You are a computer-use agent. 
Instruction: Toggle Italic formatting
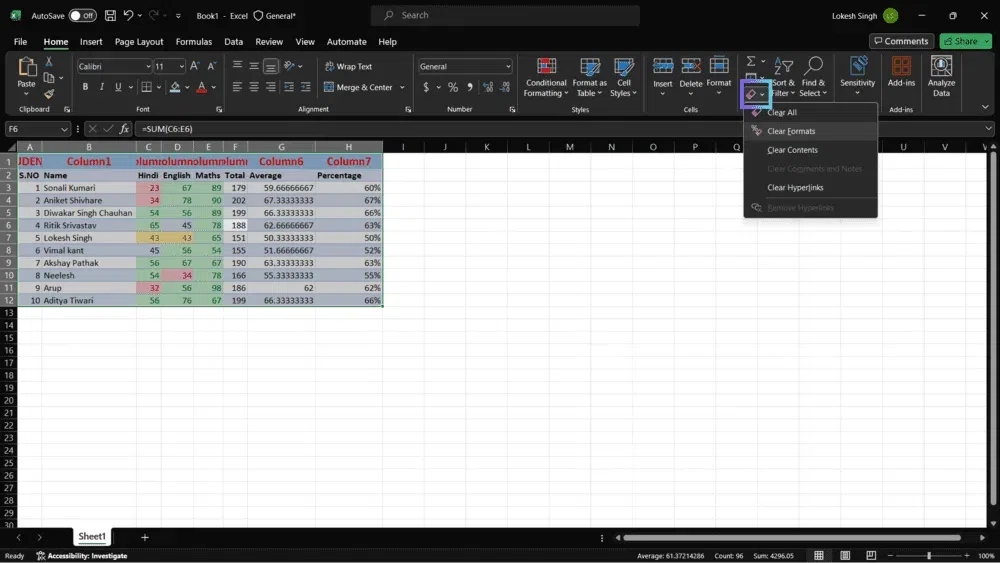[x=101, y=87]
